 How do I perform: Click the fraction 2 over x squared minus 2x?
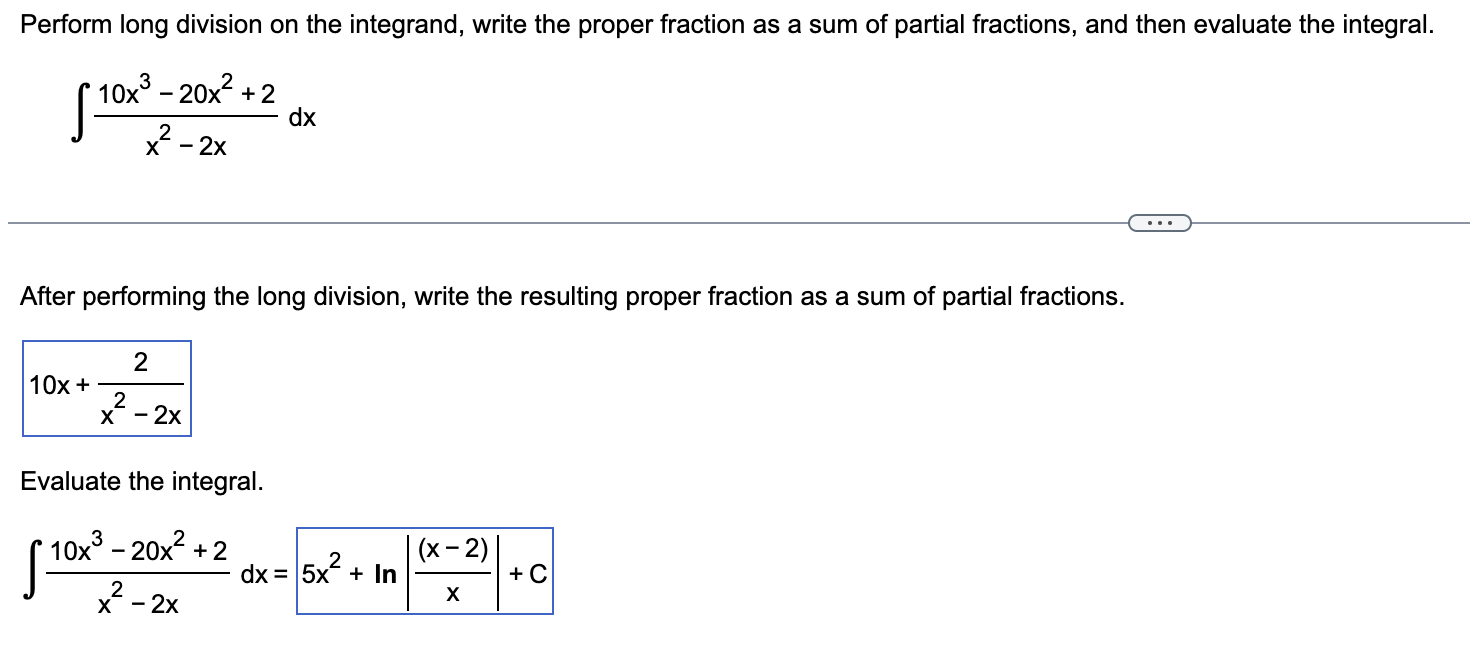[140, 387]
